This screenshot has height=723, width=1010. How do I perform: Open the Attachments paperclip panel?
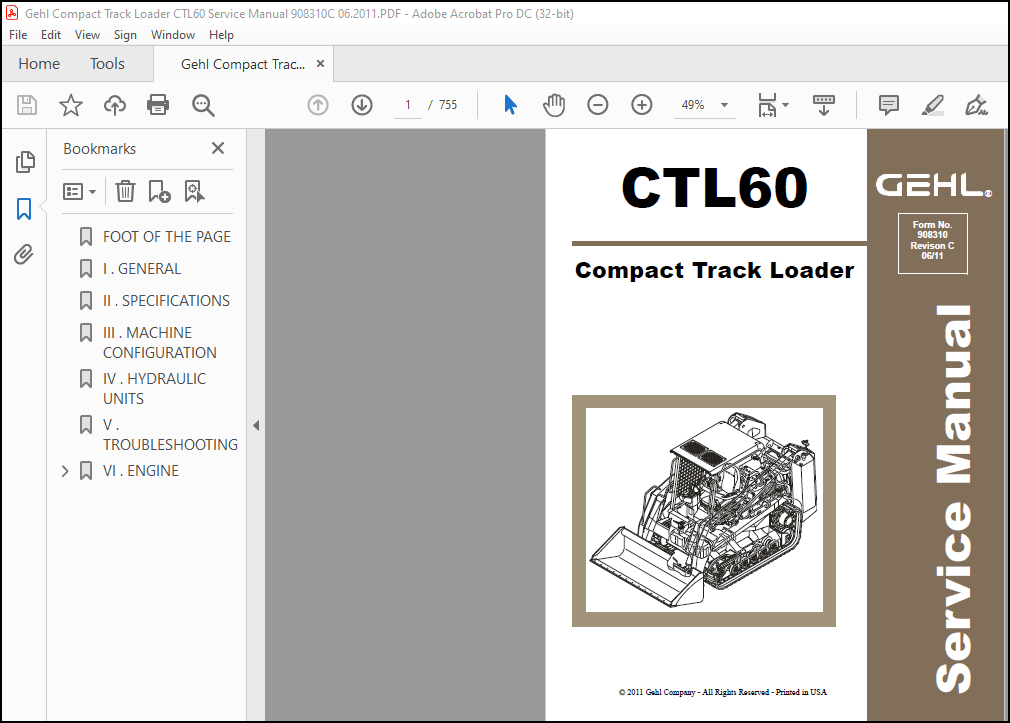(x=24, y=255)
